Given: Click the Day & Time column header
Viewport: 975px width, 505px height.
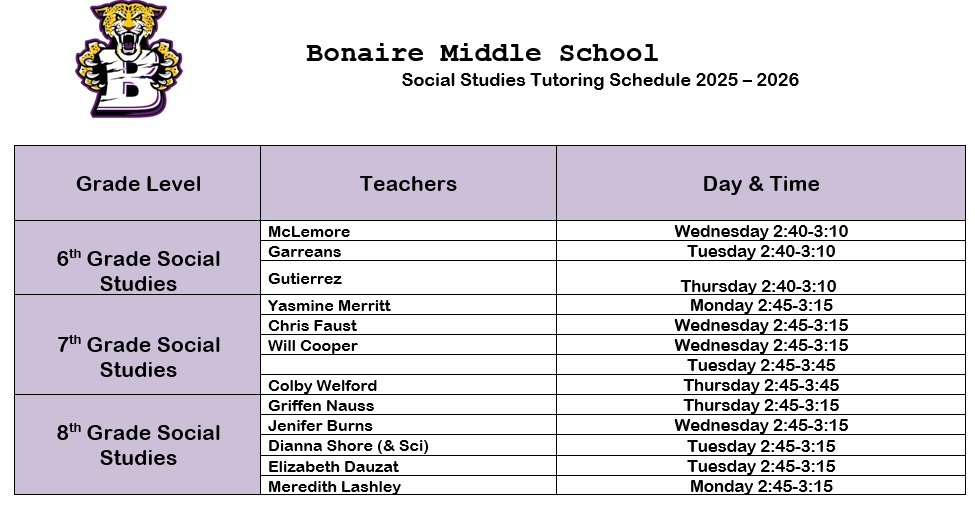Looking at the screenshot, I should [x=761, y=184].
